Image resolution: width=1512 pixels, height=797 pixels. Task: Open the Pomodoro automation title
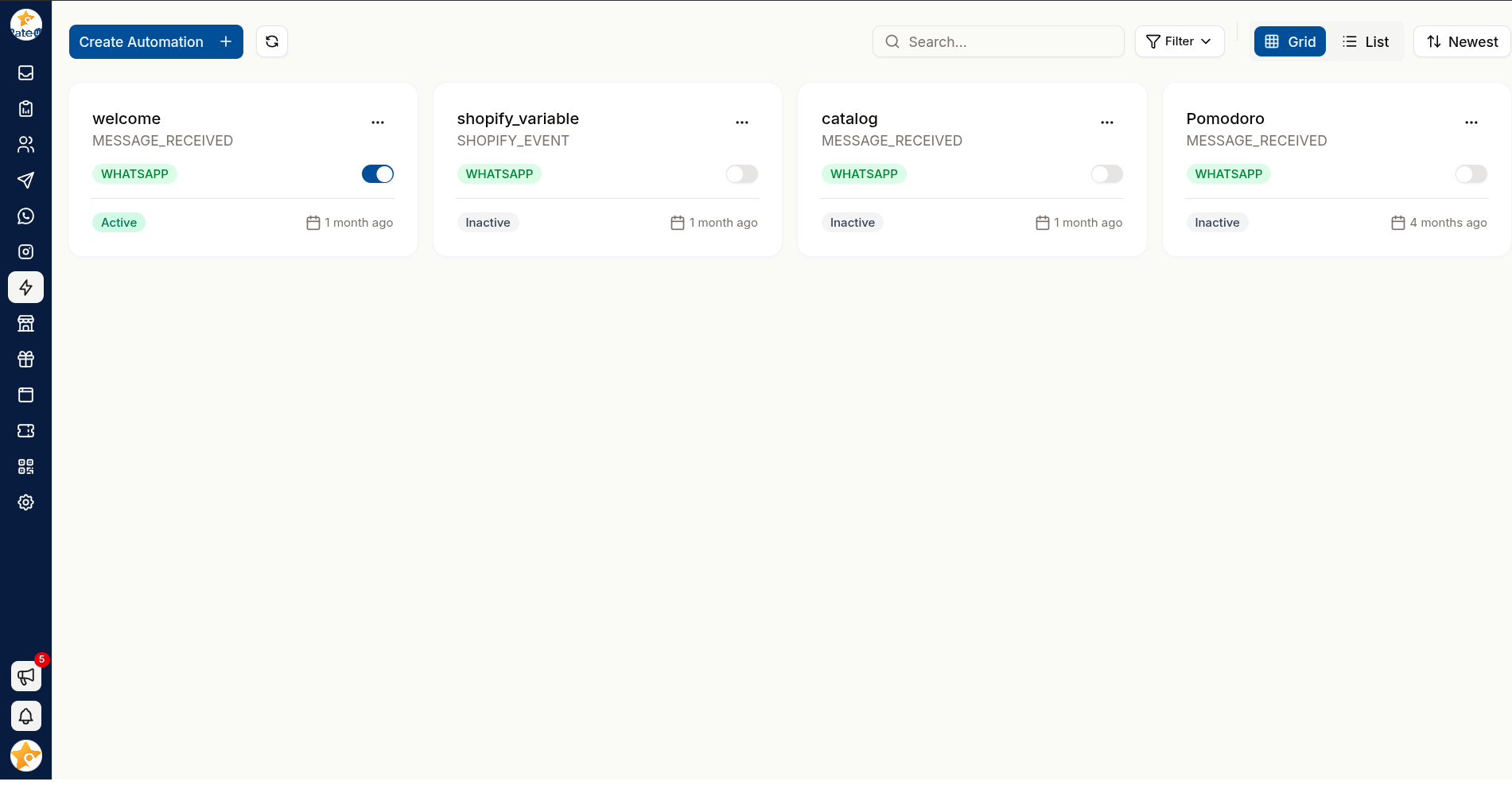click(1225, 119)
